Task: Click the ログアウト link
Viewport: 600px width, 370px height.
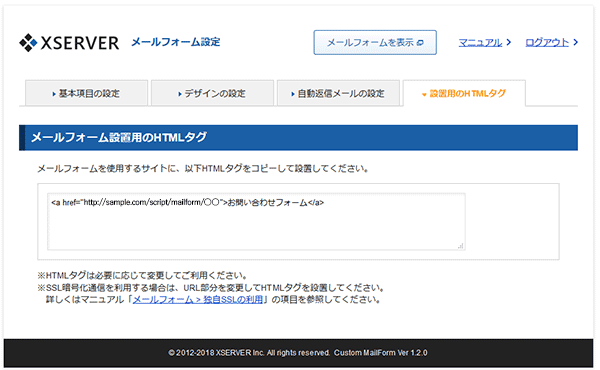Action: coord(547,42)
